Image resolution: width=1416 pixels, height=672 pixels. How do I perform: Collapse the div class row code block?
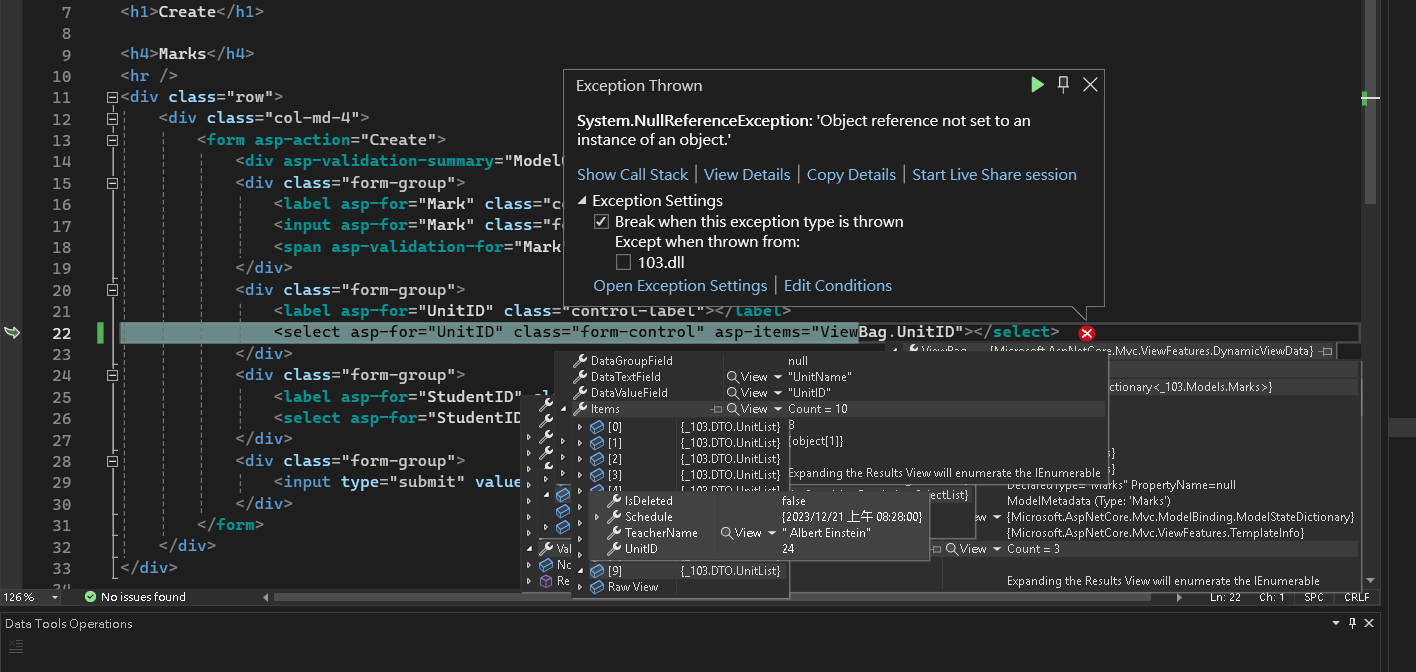tap(111, 98)
